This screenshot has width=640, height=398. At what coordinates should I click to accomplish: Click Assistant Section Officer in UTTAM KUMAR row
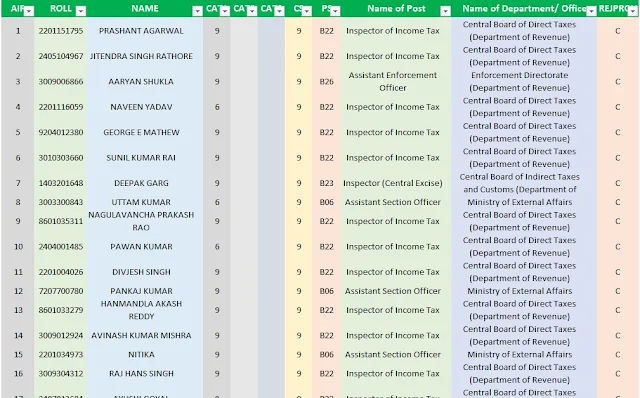pos(393,202)
